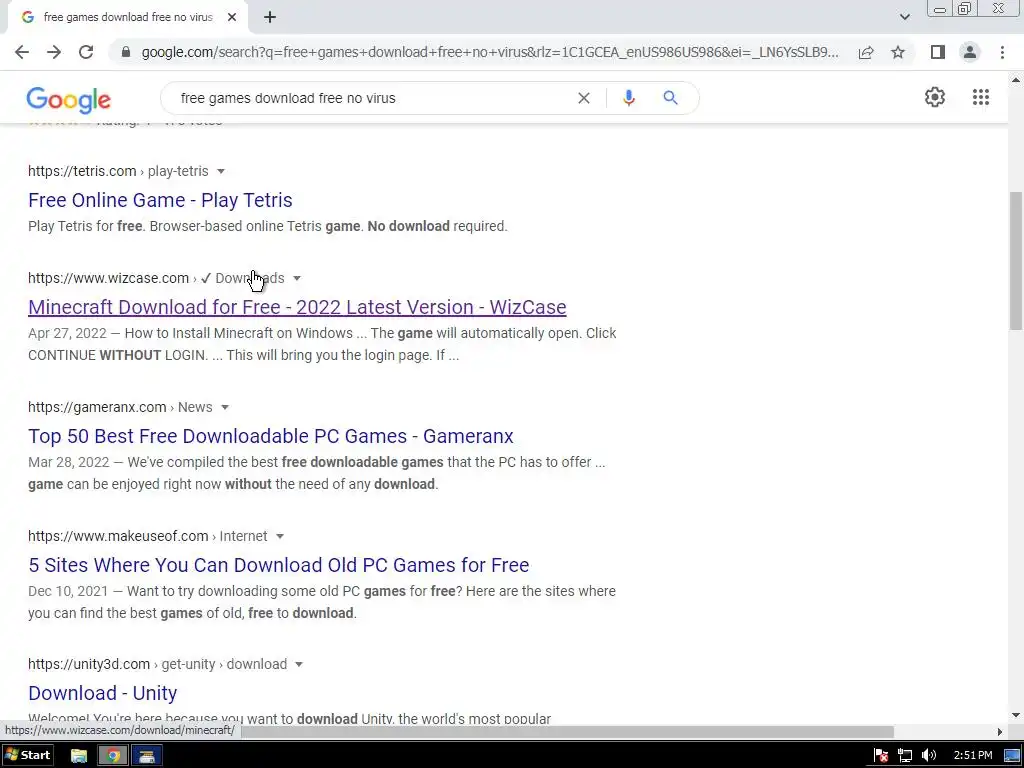1024x768 pixels.
Task: Open Google quick settings gear
Action: point(935,97)
